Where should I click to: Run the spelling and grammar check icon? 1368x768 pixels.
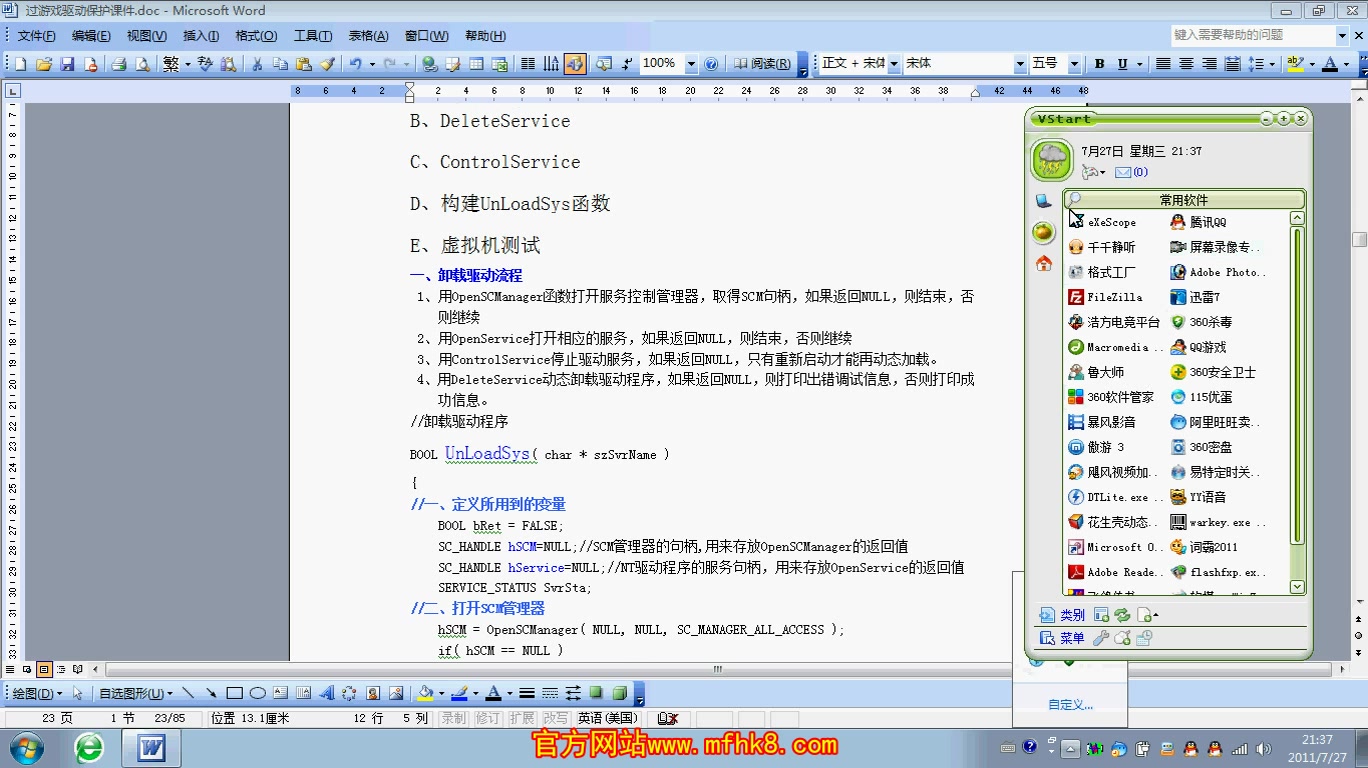205,64
